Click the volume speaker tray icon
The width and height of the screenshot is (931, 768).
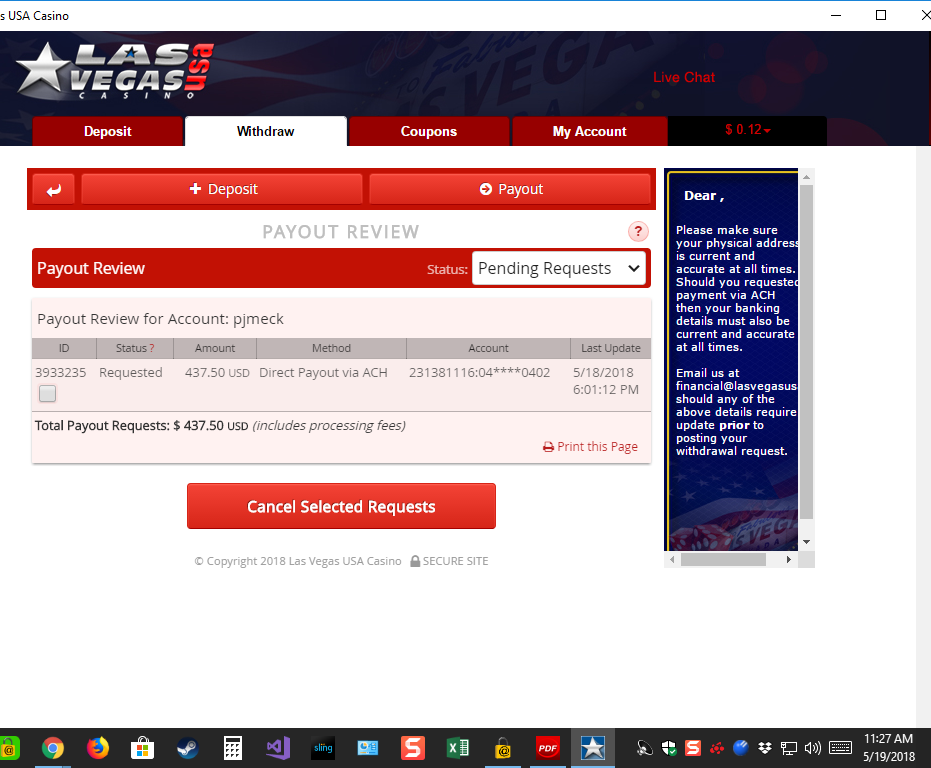pos(812,748)
